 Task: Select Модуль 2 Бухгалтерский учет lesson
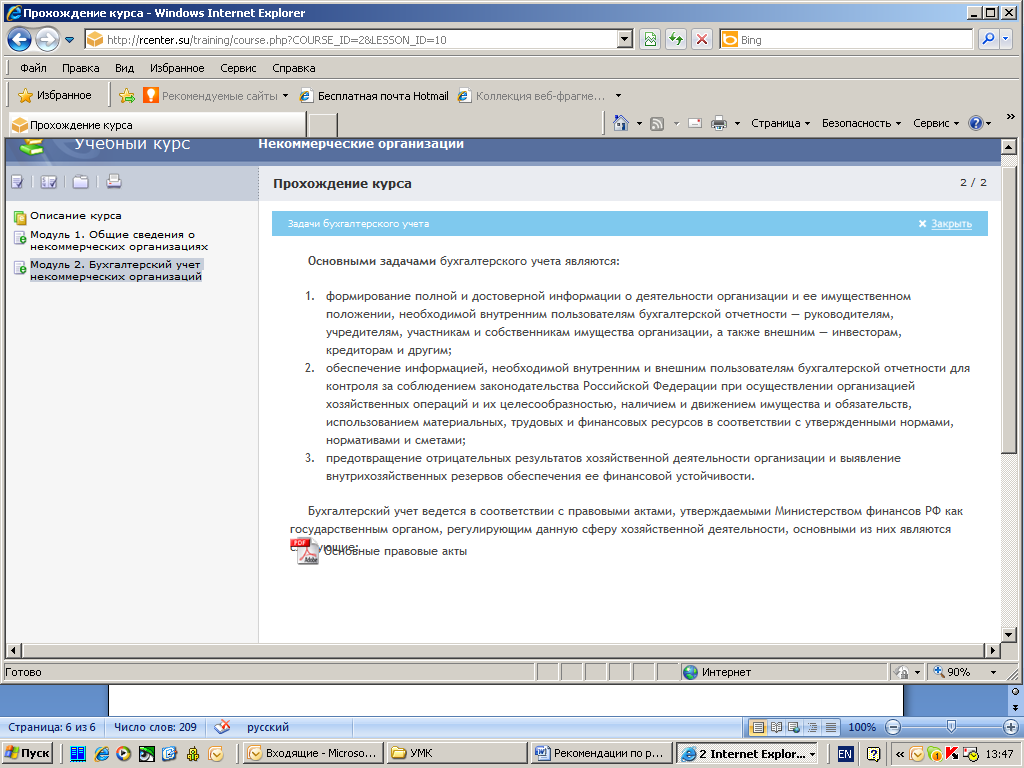116,270
